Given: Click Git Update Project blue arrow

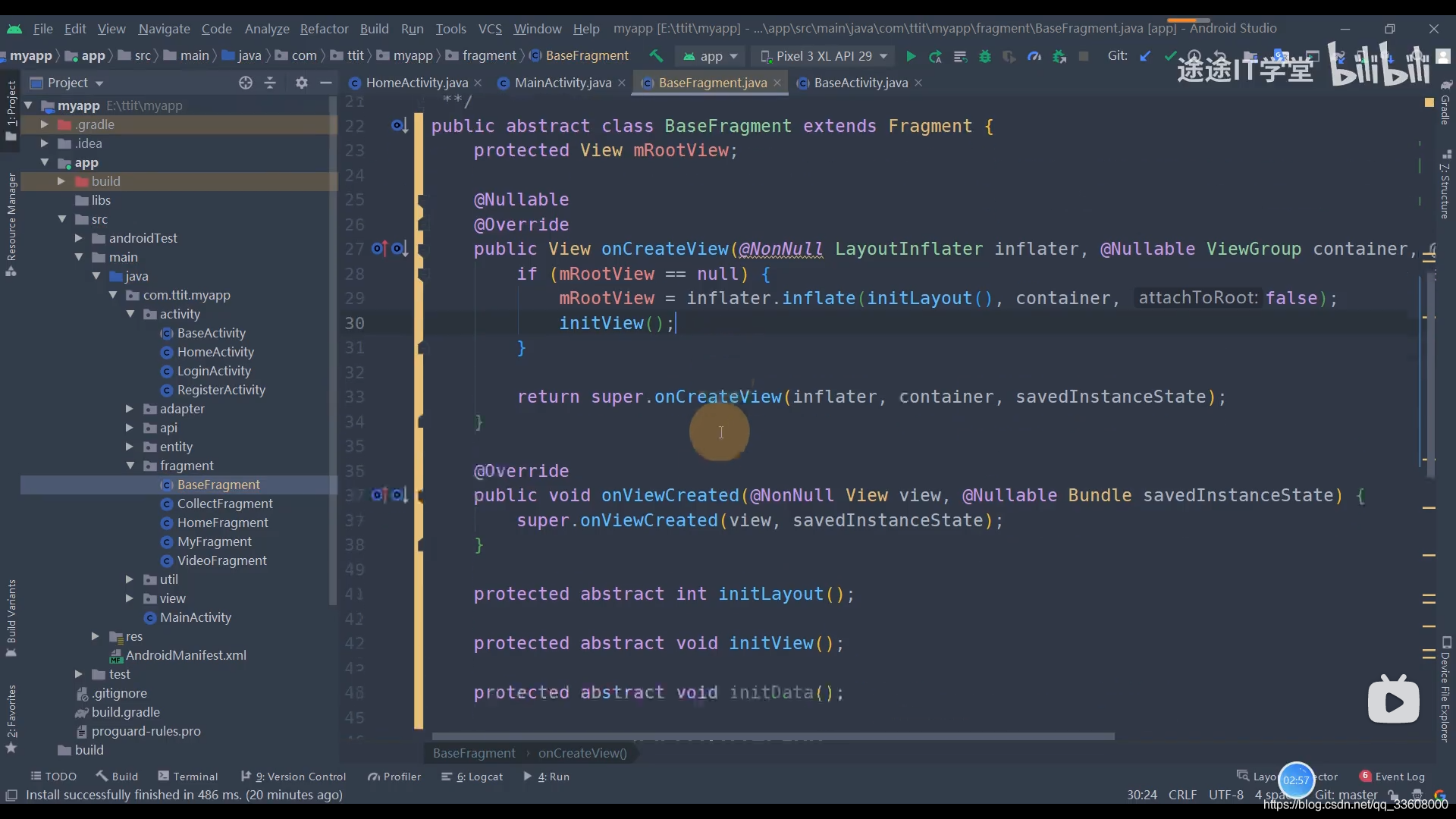Looking at the screenshot, I should click(x=1145, y=56).
